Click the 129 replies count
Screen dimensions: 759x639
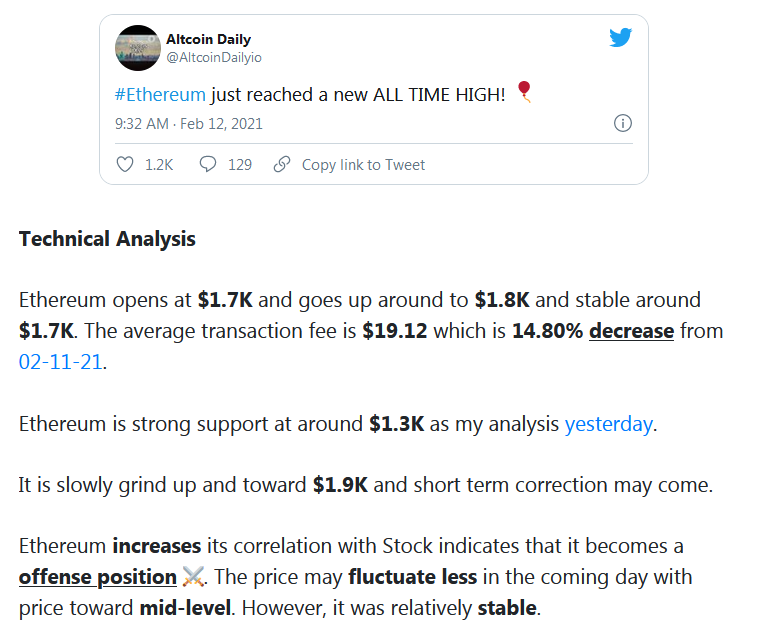tap(240, 165)
